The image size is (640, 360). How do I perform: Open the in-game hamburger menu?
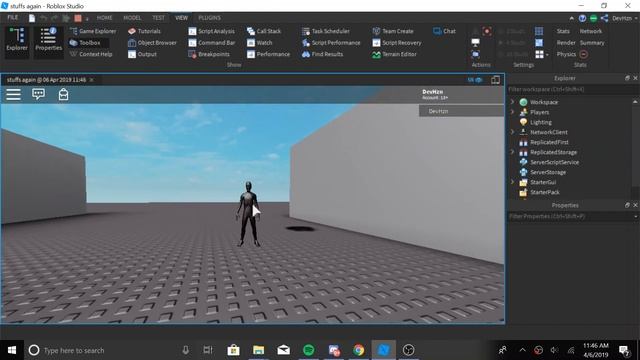pos(13,94)
